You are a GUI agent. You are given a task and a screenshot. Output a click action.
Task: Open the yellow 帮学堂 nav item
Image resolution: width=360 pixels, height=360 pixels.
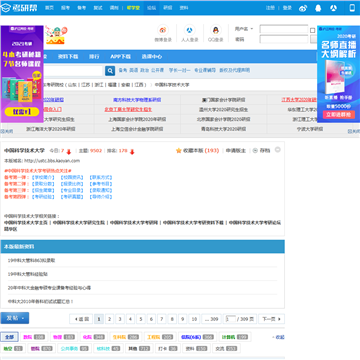133,8
